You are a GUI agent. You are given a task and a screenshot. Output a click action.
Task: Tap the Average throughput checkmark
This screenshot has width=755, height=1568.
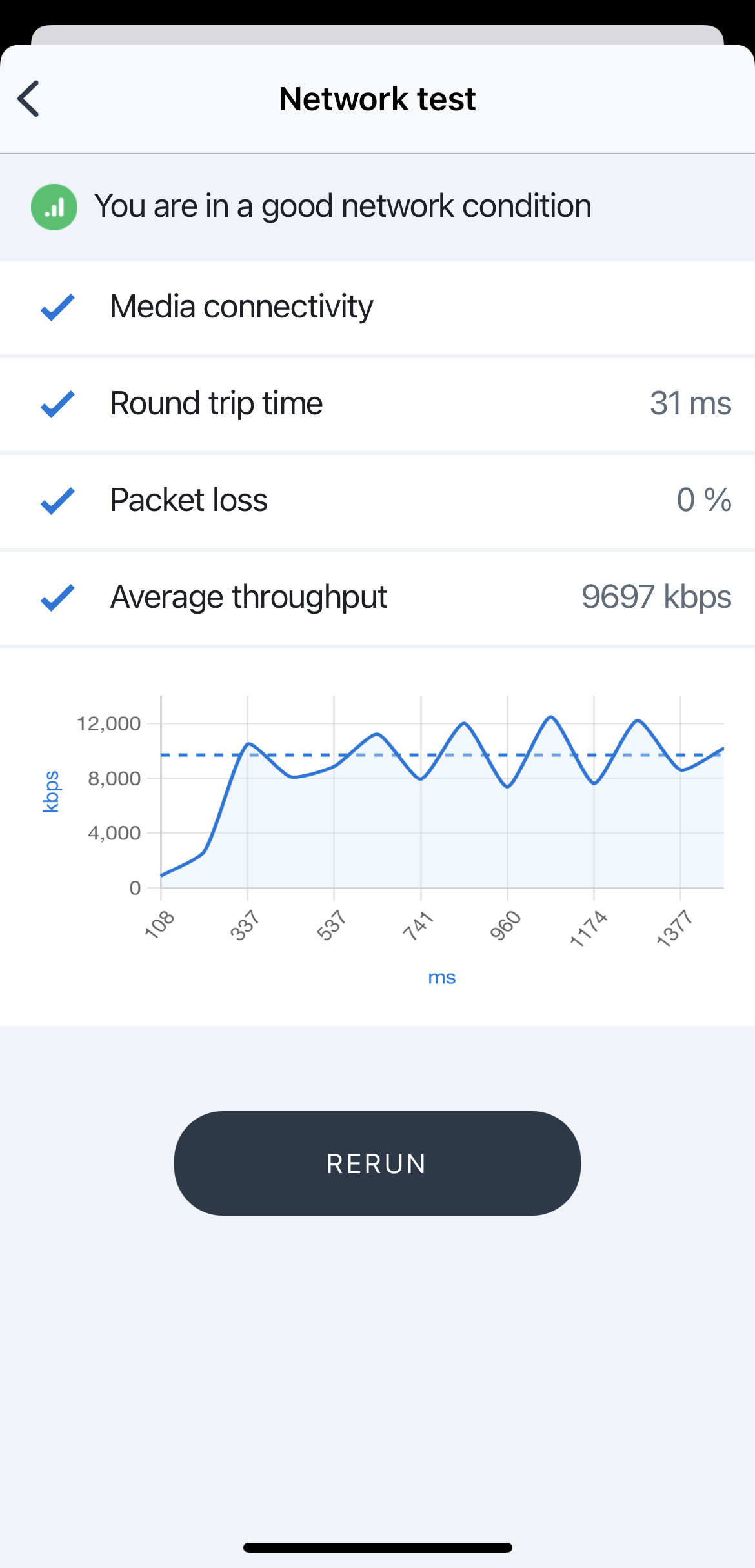click(x=57, y=598)
